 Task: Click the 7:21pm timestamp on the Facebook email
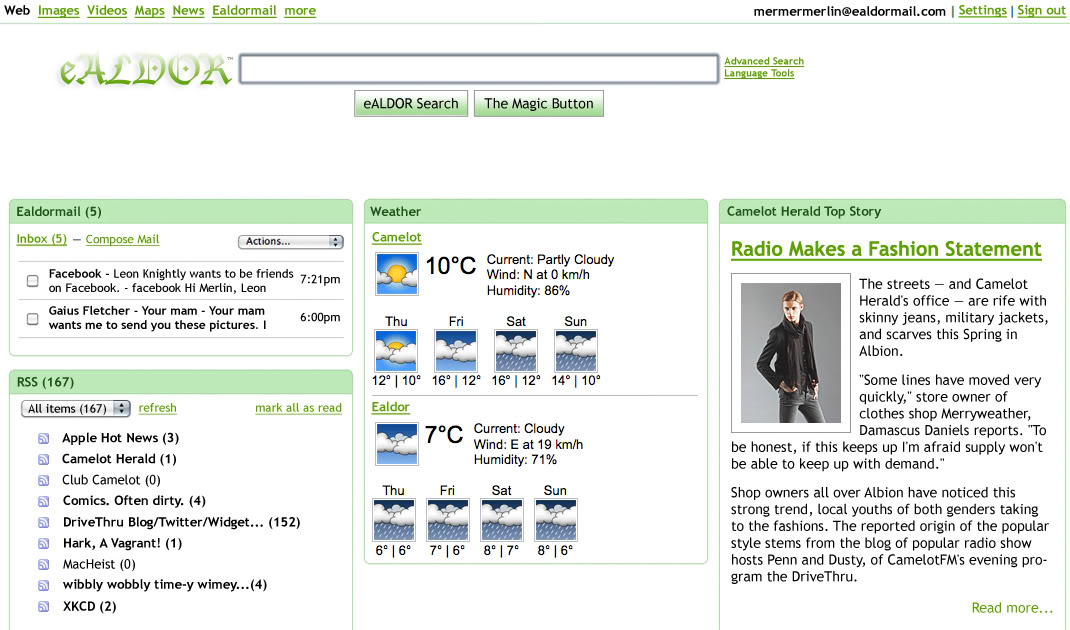click(x=320, y=279)
